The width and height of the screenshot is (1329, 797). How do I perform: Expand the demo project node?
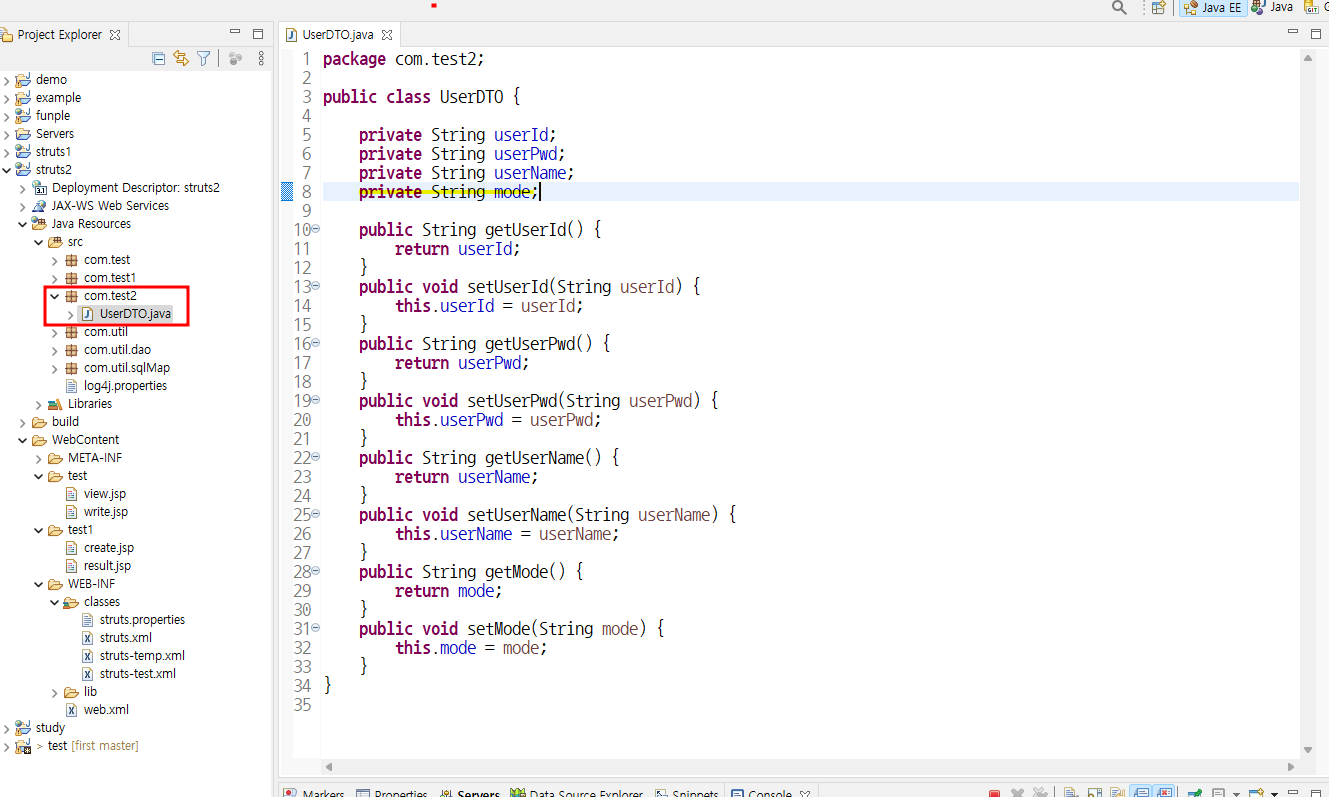click(6, 80)
